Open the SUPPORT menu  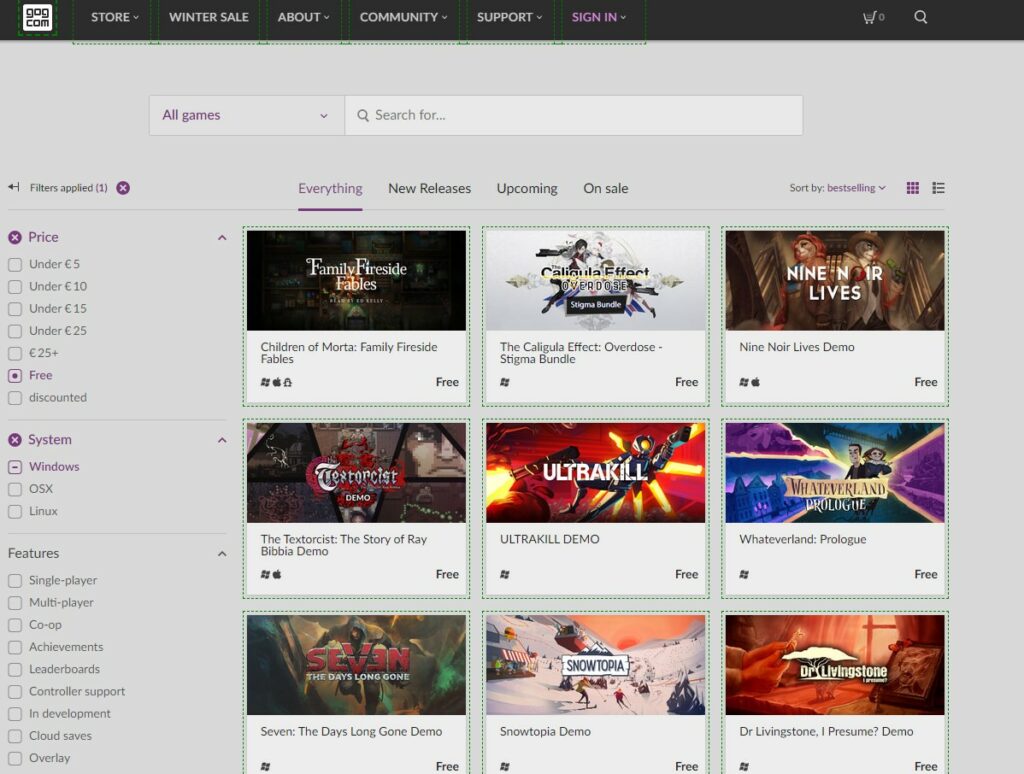509,18
